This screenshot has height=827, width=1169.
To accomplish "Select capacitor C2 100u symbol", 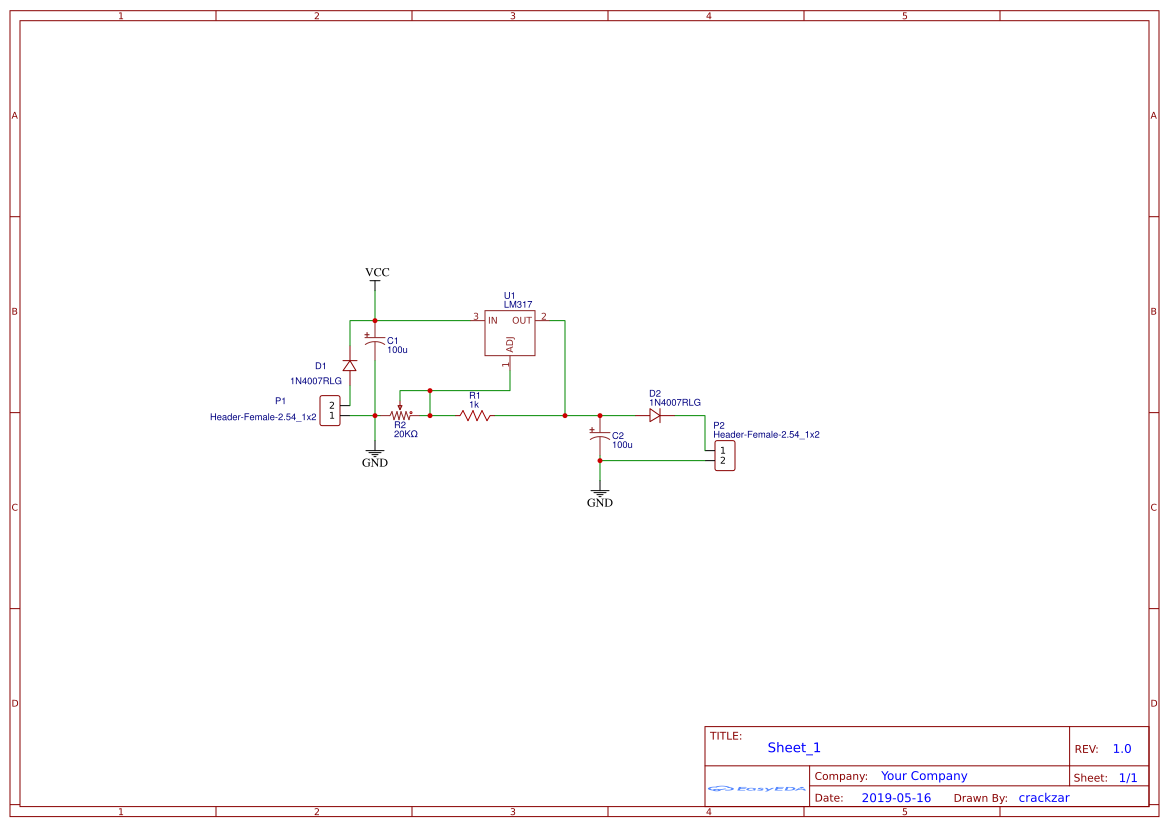I will point(601,438).
